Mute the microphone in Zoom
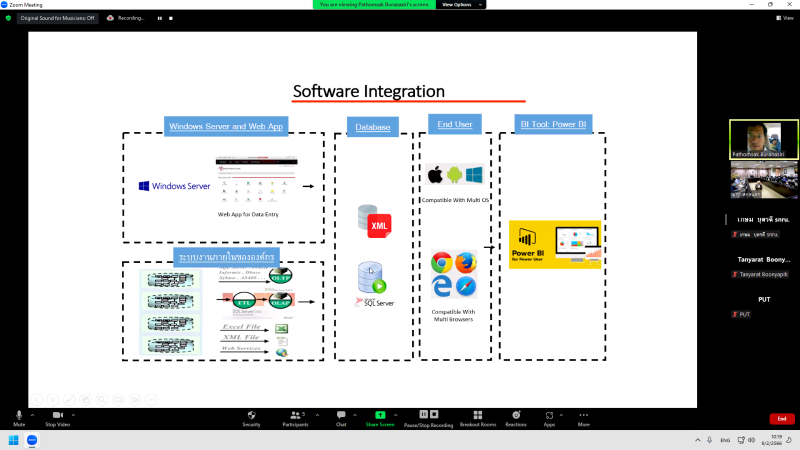This screenshot has height=450, width=800. click(19, 416)
